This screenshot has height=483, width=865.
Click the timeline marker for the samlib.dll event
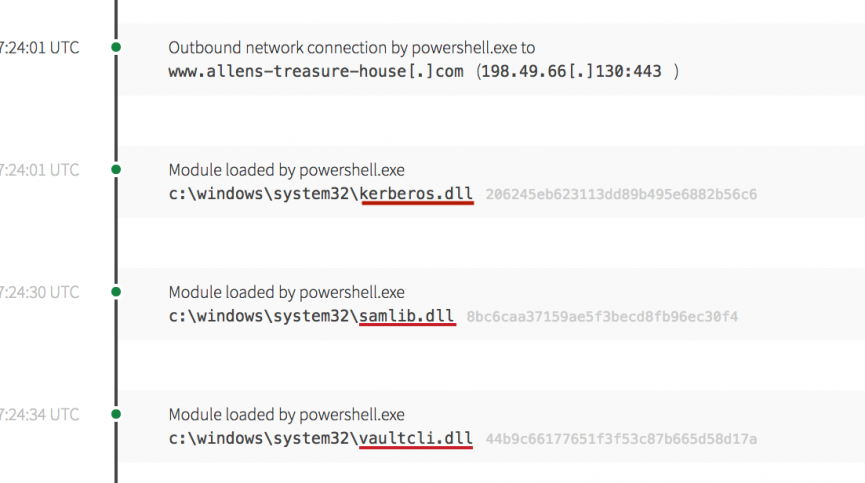point(116,292)
